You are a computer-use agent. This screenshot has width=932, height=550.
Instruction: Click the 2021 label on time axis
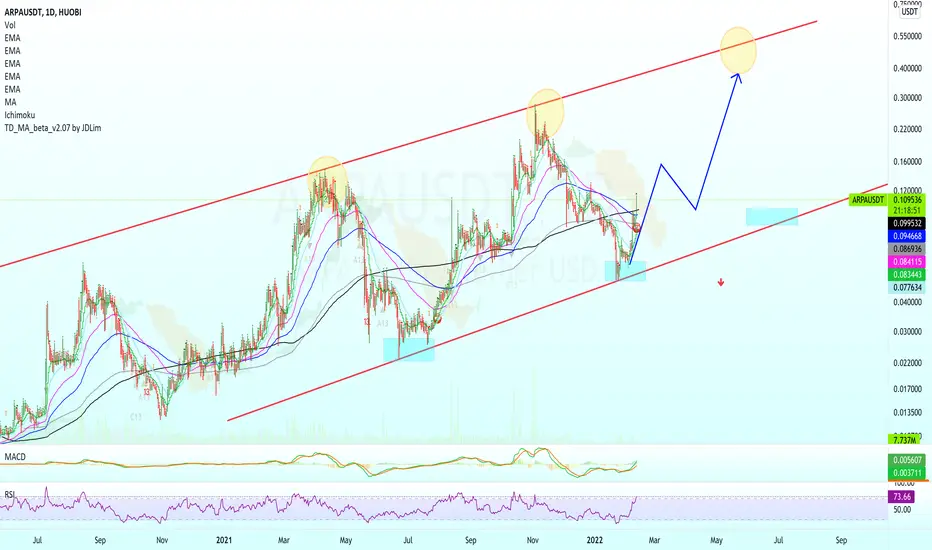224,540
